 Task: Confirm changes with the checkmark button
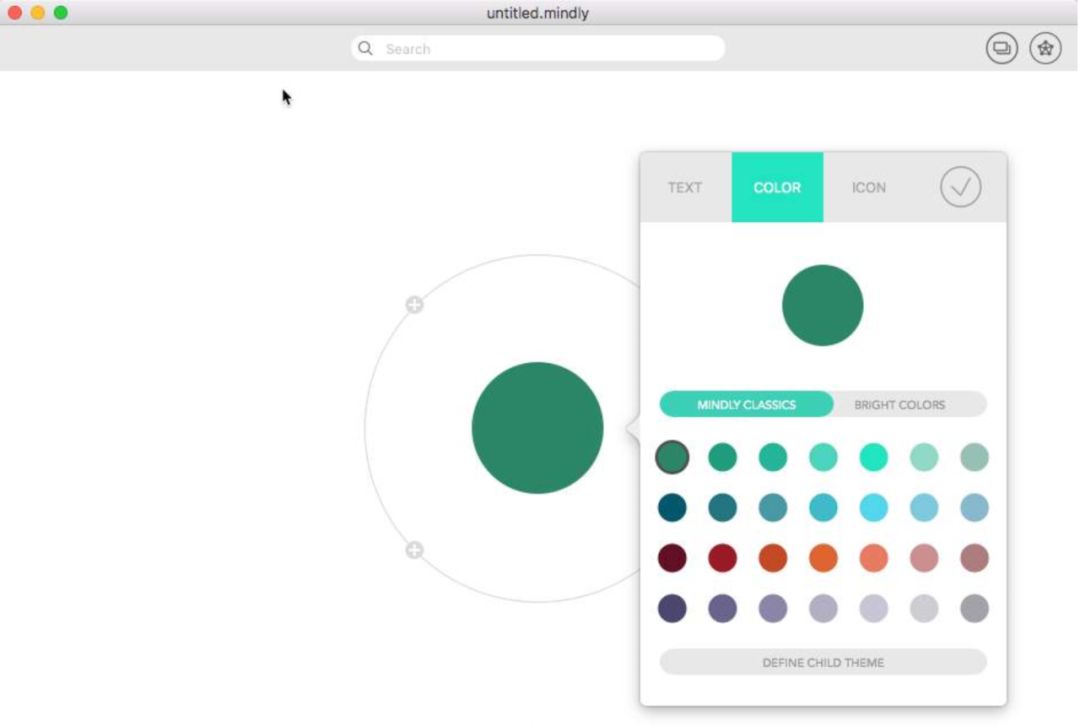[x=960, y=187]
